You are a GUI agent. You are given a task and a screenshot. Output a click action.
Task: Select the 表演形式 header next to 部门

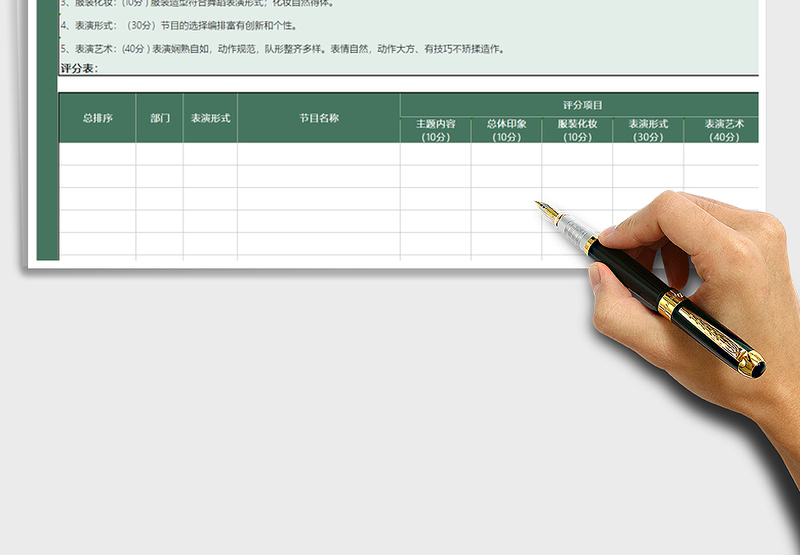pos(210,118)
